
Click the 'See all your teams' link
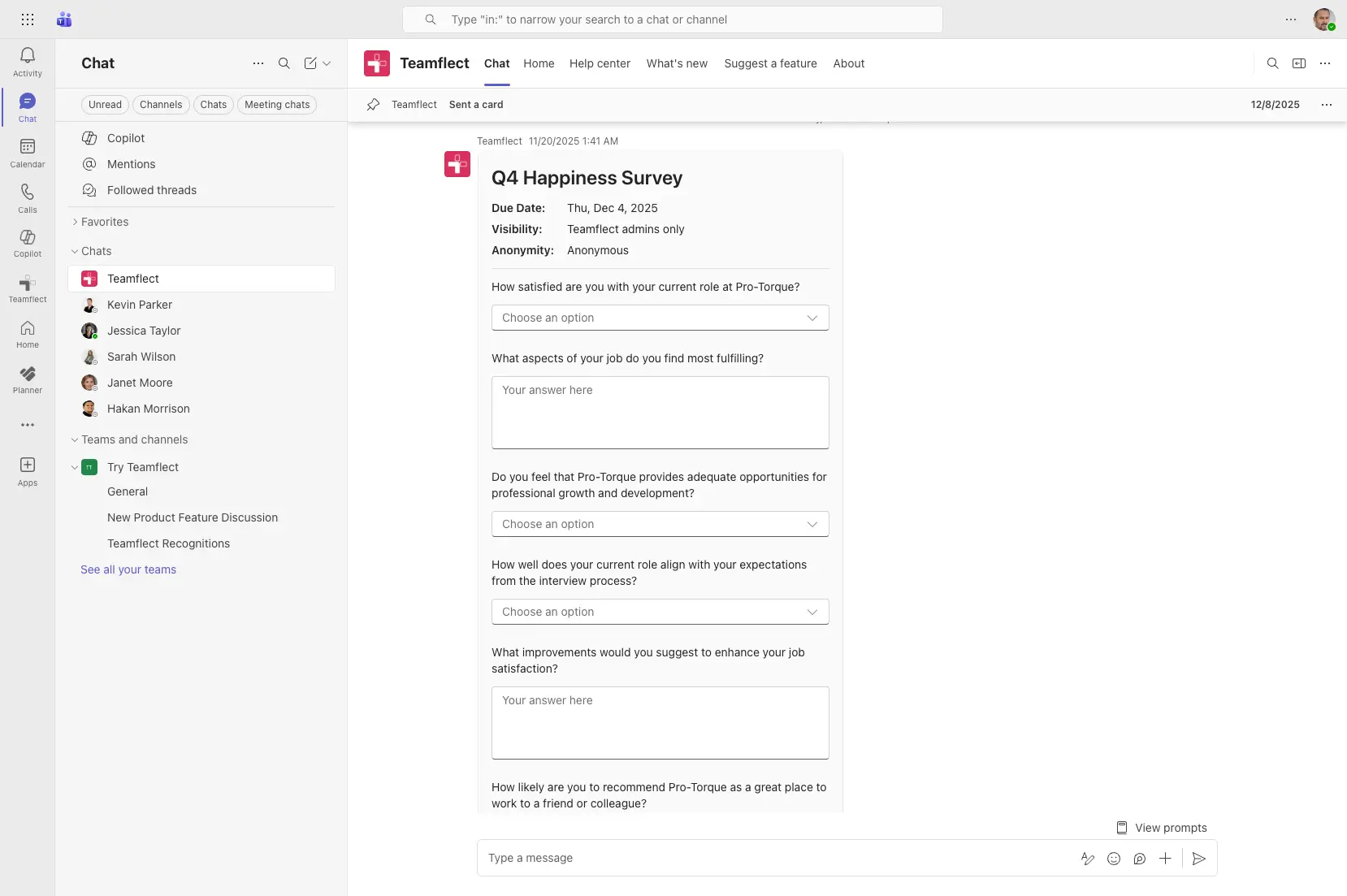pos(128,569)
